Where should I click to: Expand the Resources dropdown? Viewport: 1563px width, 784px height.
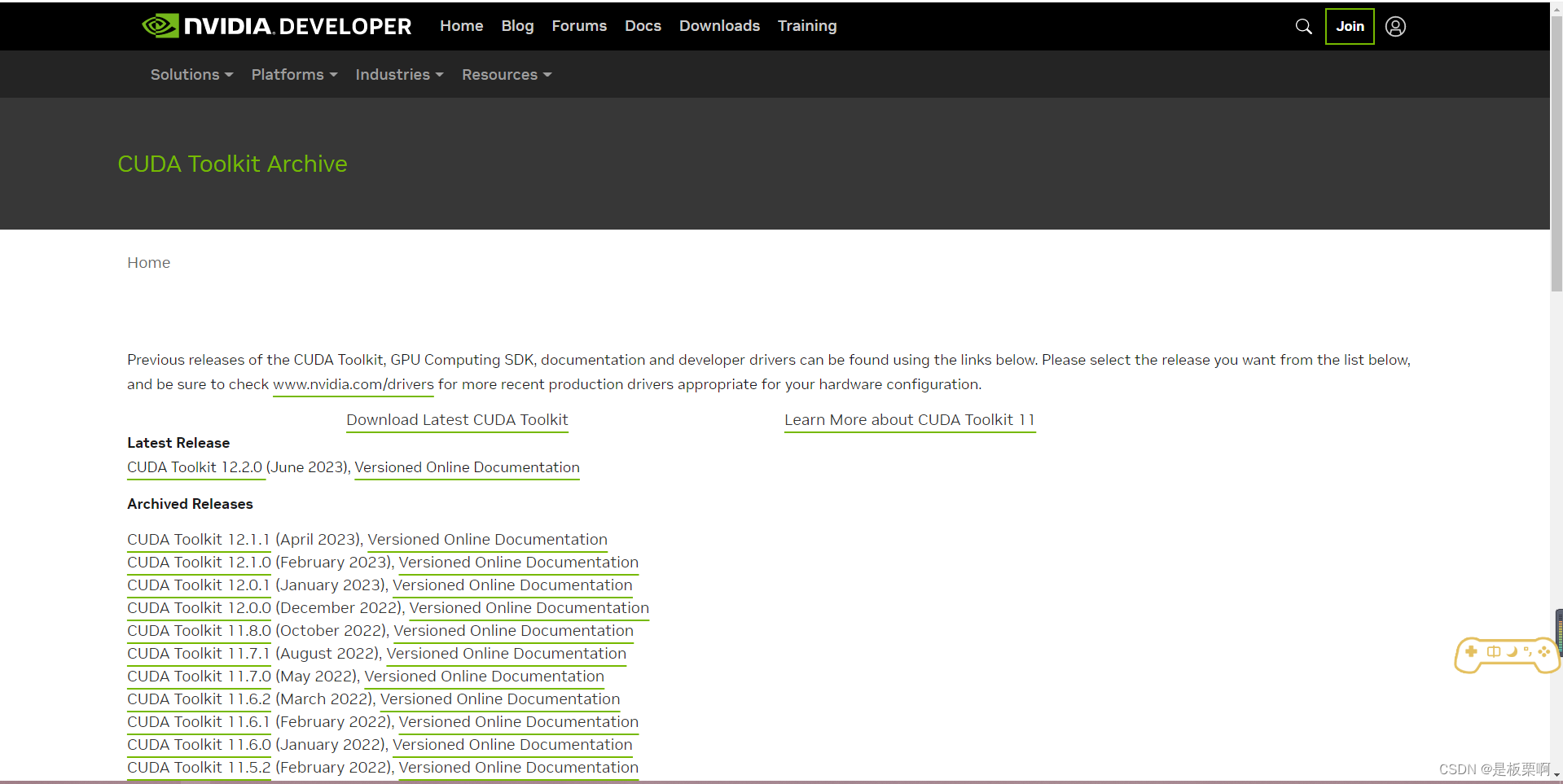click(507, 75)
